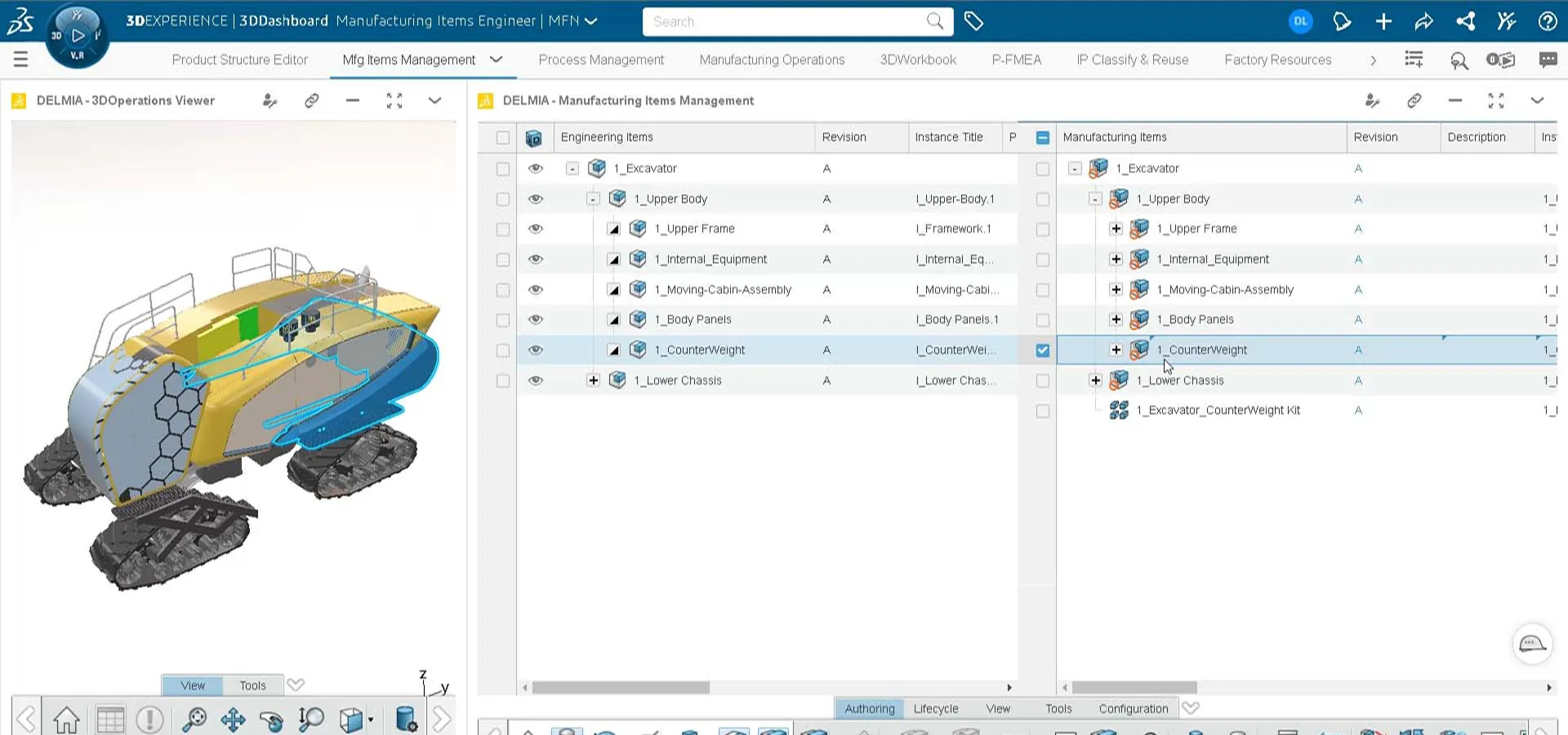Toggle eye visibility for 1_Upper Frame engineering row
This screenshot has width=1568, height=735.
536,229
